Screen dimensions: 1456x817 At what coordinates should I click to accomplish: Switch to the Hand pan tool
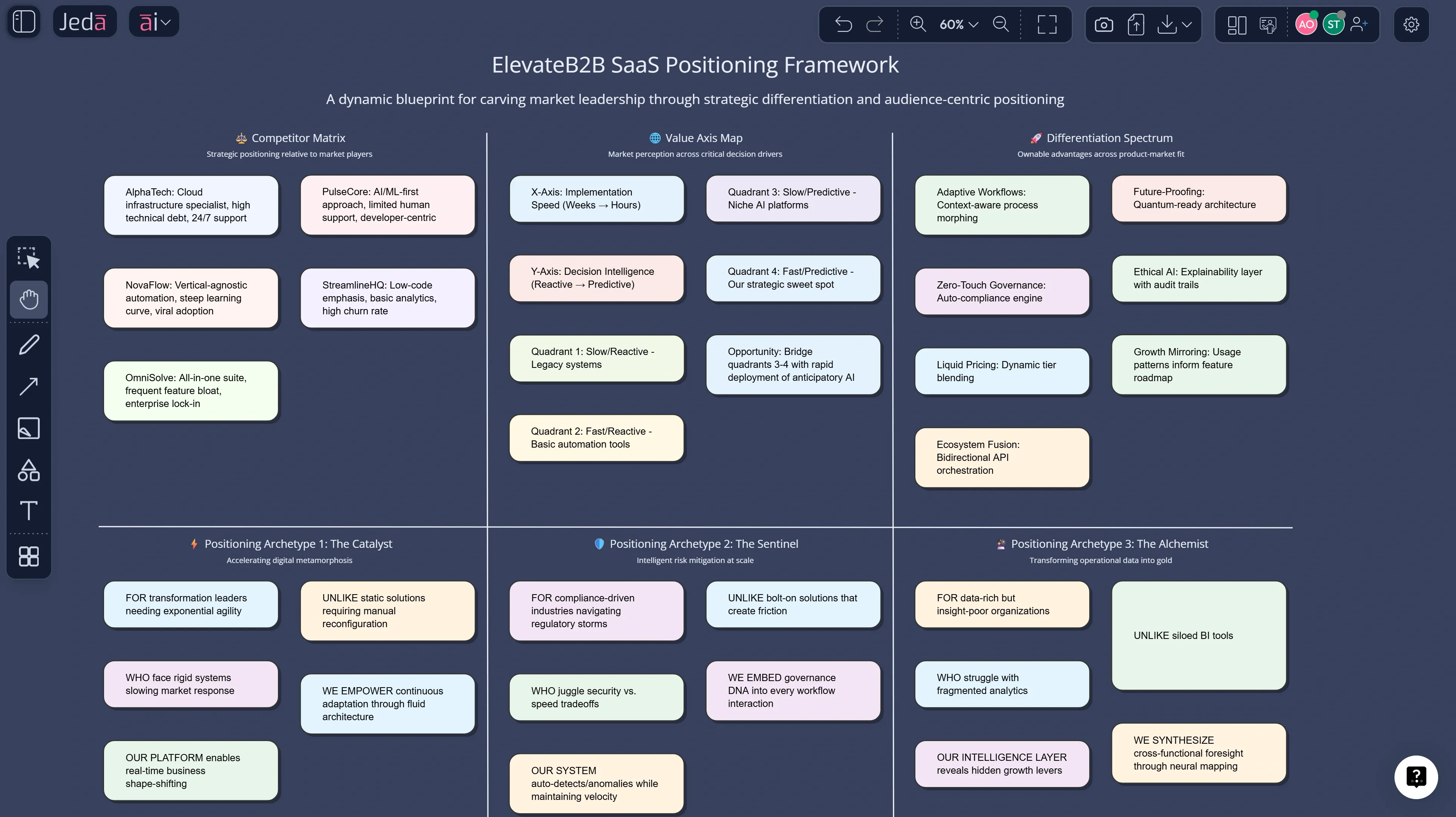[x=28, y=300]
